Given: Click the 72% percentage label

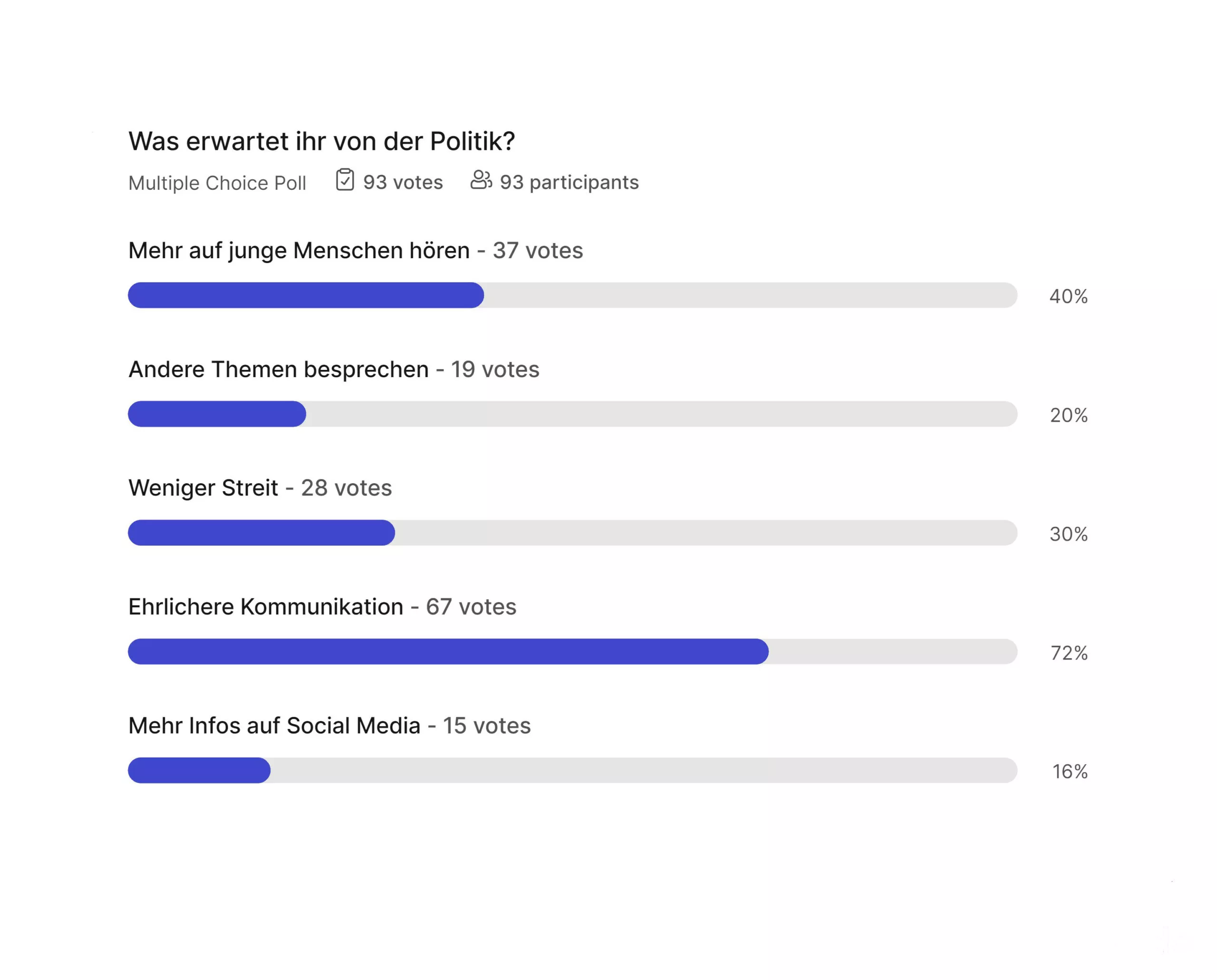Looking at the screenshot, I should pyautogui.click(x=1069, y=653).
